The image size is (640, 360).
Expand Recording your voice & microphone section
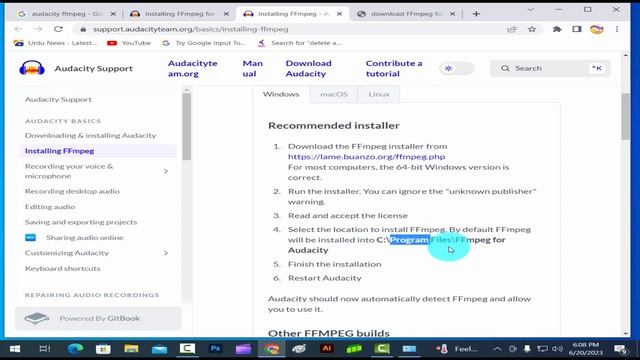pos(166,171)
